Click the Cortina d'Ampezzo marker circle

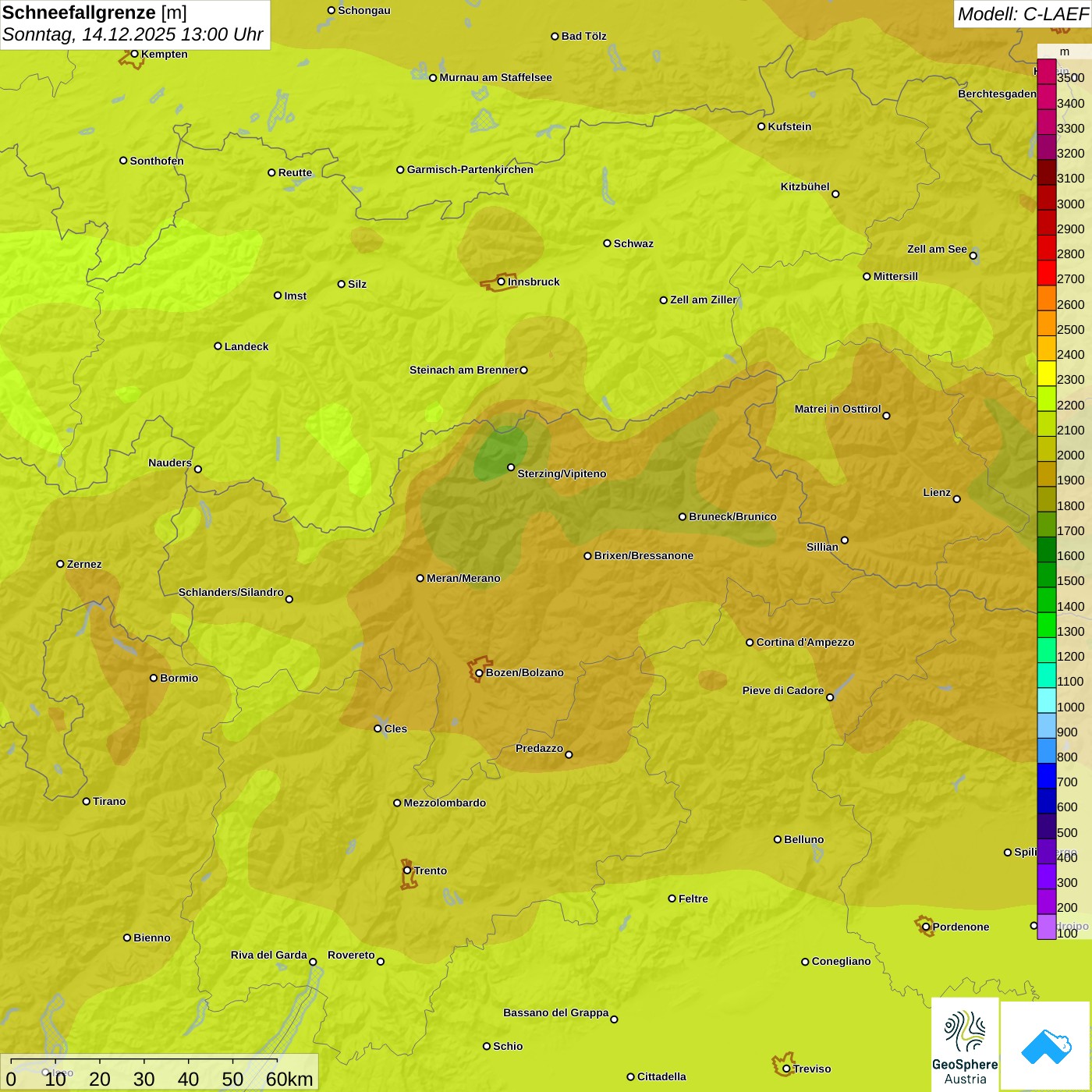pyautogui.click(x=750, y=643)
